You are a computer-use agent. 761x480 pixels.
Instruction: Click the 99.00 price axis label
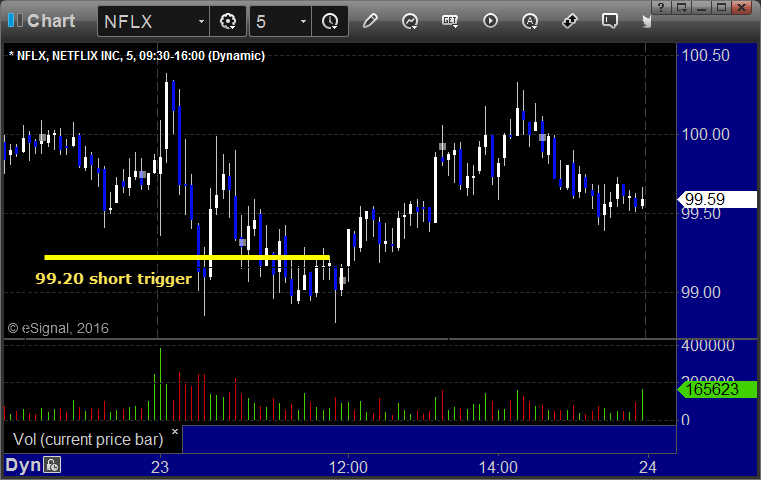click(x=700, y=293)
